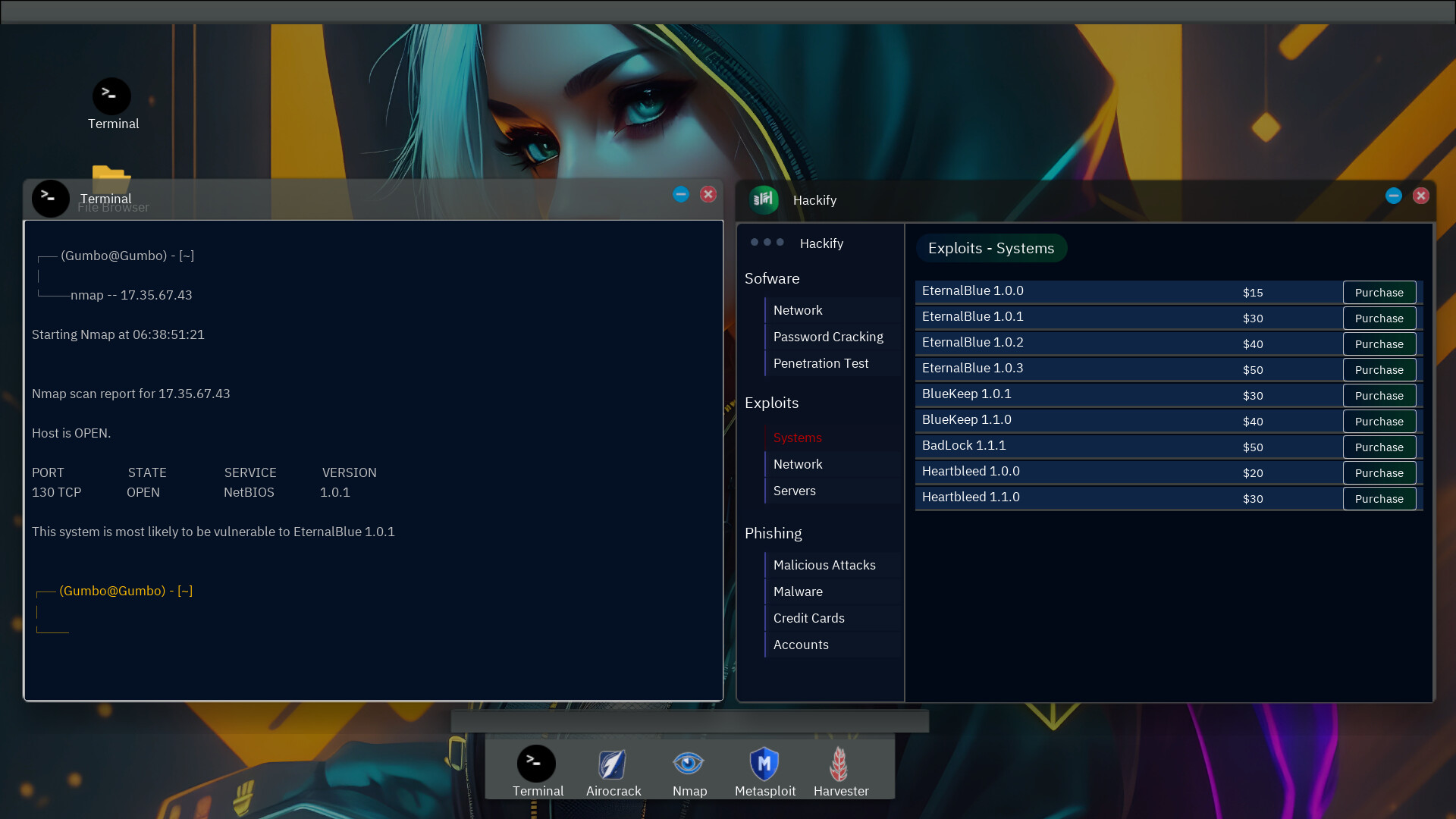Toggle Phishing section visibility

point(773,532)
